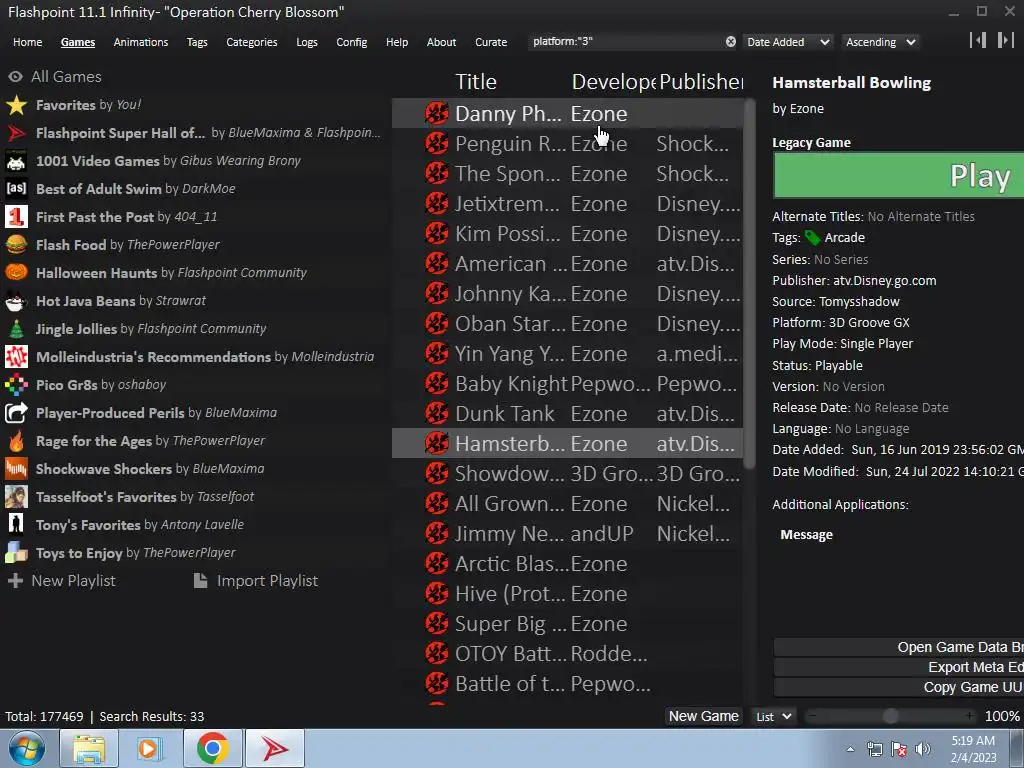This screenshot has height=768, width=1024.
Task: Click Copy Game UUID button
Action: coord(899,687)
